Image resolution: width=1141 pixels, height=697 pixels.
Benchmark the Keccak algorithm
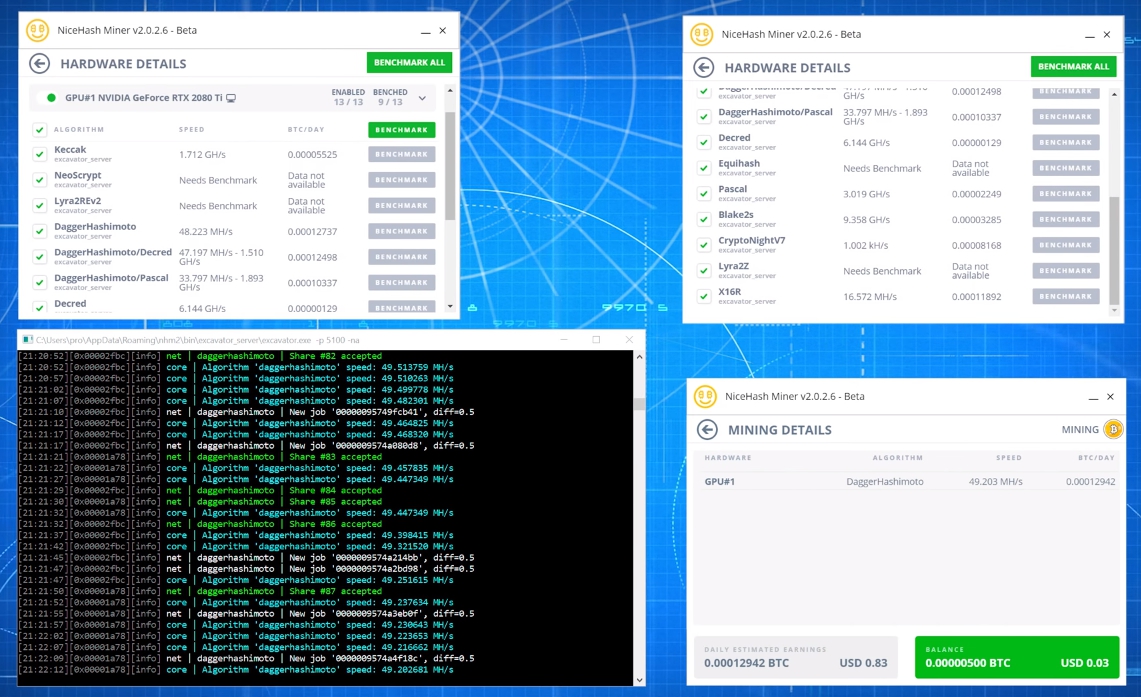click(x=402, y=154)
